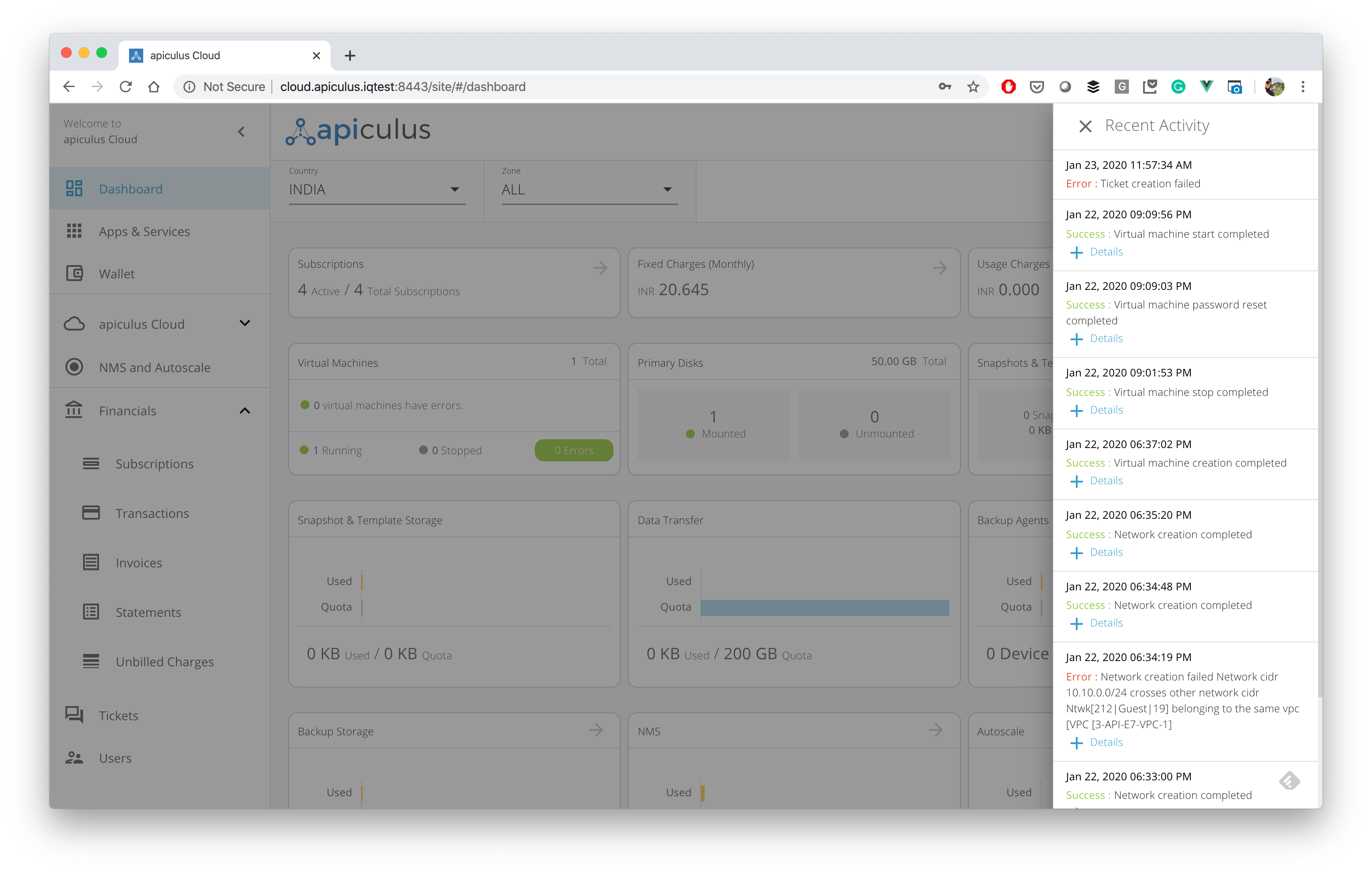Open the Zone dropdown showing ALL

pyautogui.click(x=590, y=190)
